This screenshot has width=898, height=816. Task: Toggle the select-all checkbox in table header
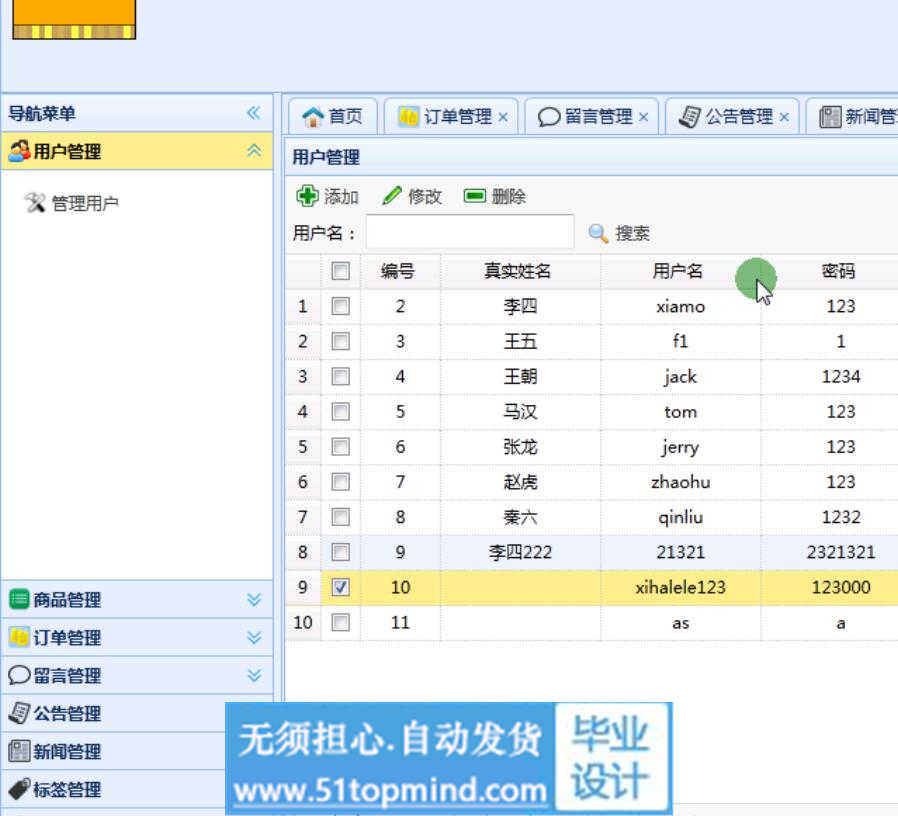coord(341,271)
